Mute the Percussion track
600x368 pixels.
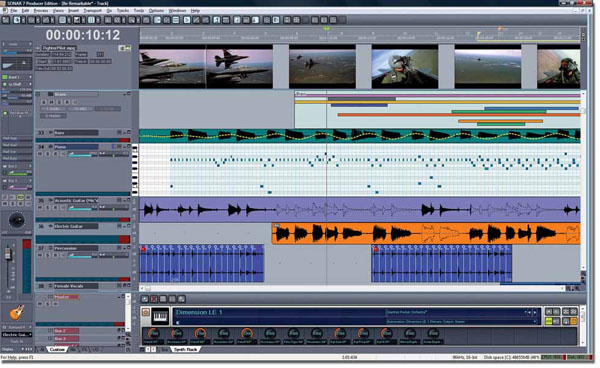[x=41, y=255]
